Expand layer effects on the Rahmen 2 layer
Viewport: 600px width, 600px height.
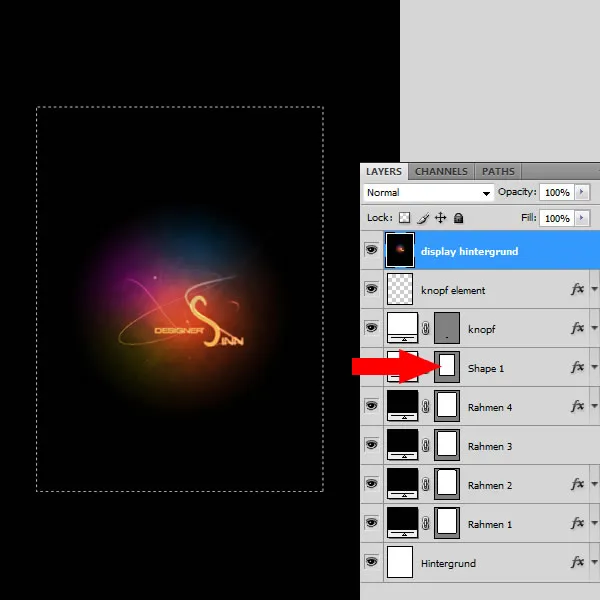click(595, 485)
